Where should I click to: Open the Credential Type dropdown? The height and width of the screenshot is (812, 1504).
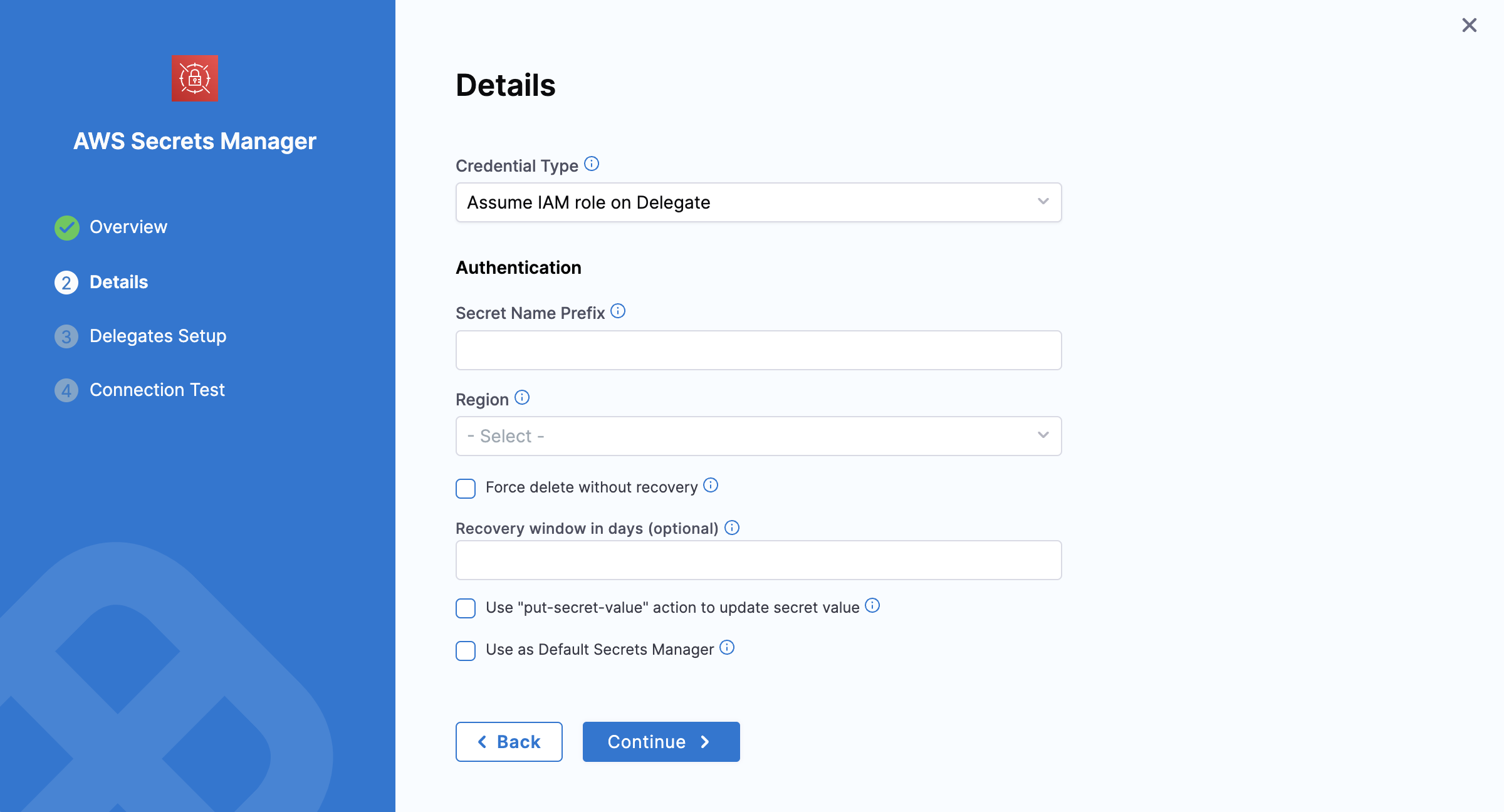[x=758, y=202]
